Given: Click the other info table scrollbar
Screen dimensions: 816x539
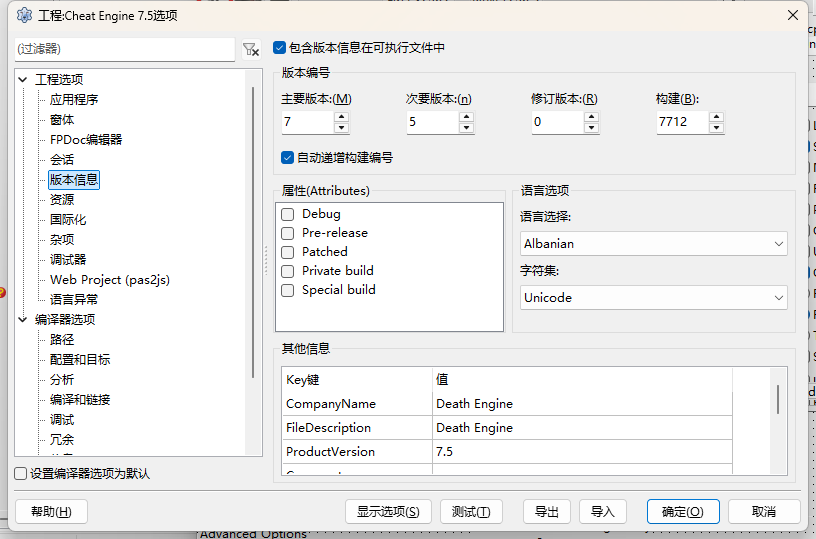Looking at the screenshot, I should [x=778, y=400].
